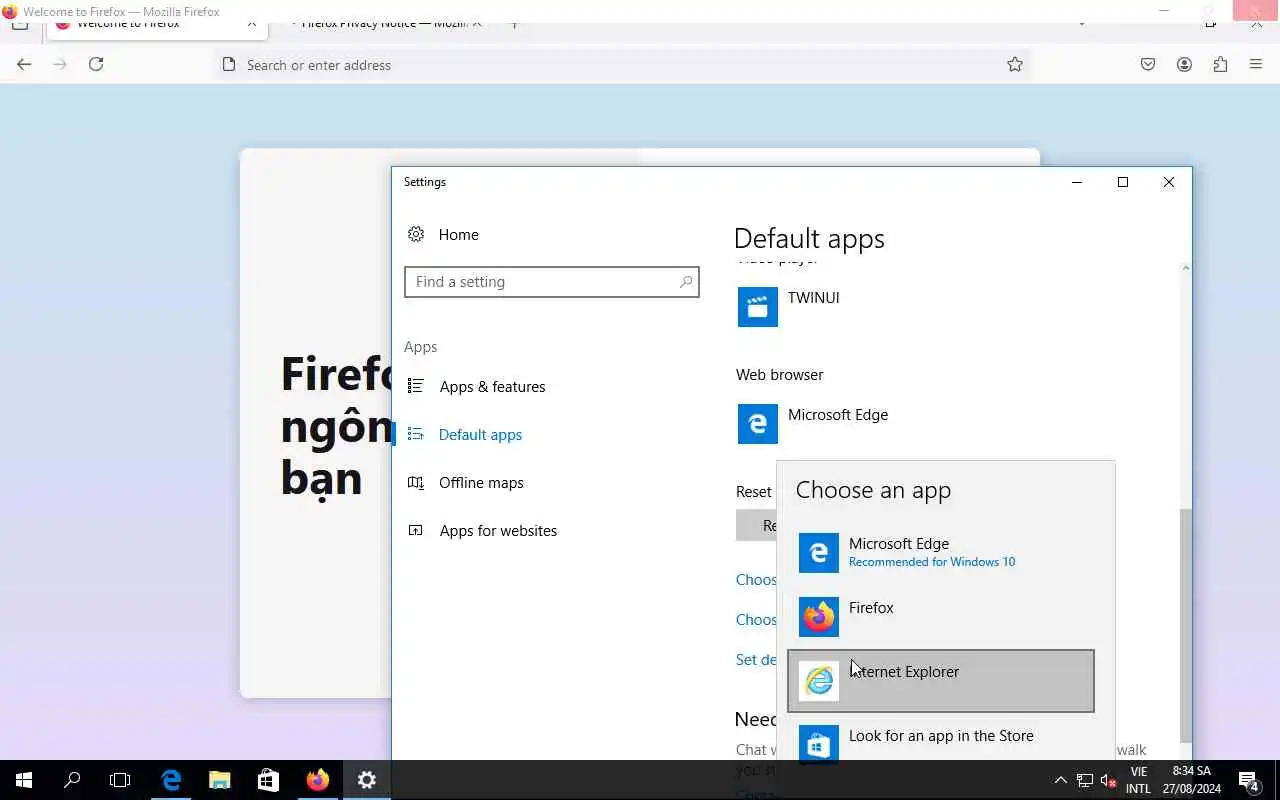The image size is (1280, 800).
Task: Click Edge icon in Choose an app popup
Action: pyautogui.click(x=818, y=553)
